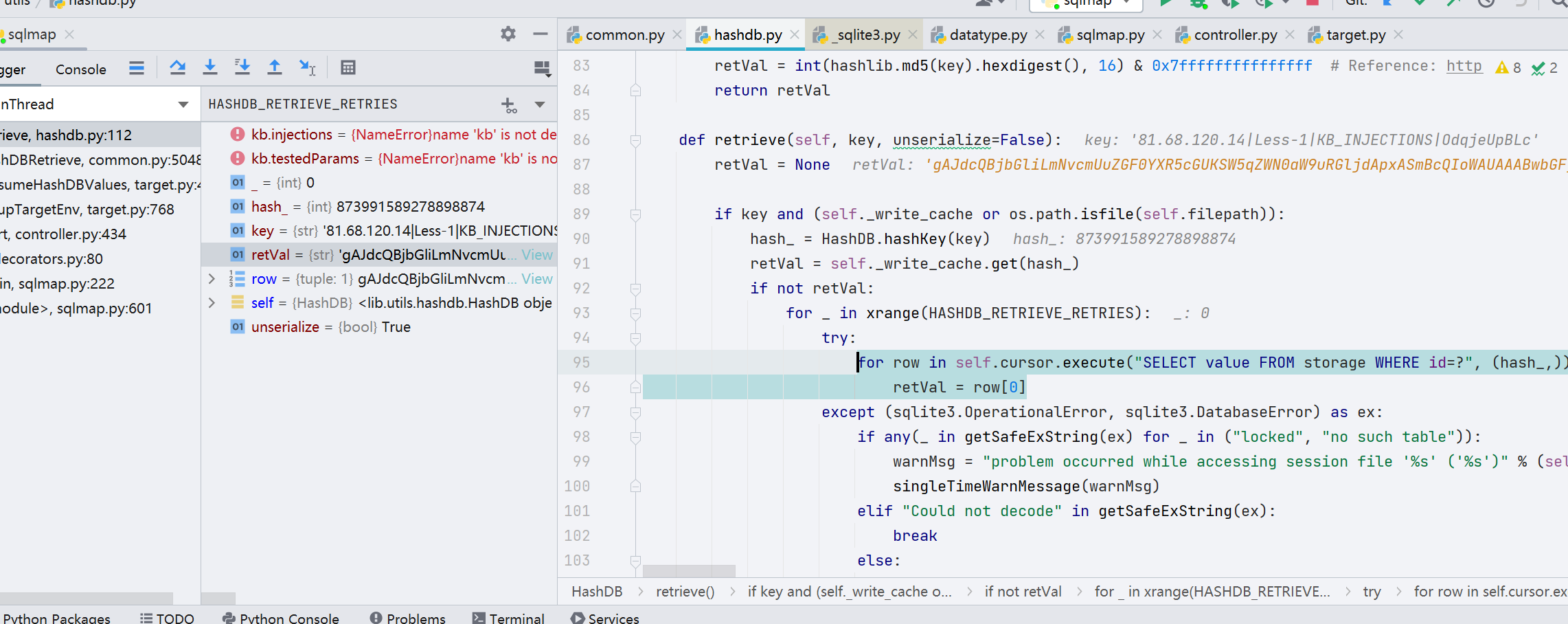
Task: Open debugger layout settings icon
Action: [x=542, y=68]
